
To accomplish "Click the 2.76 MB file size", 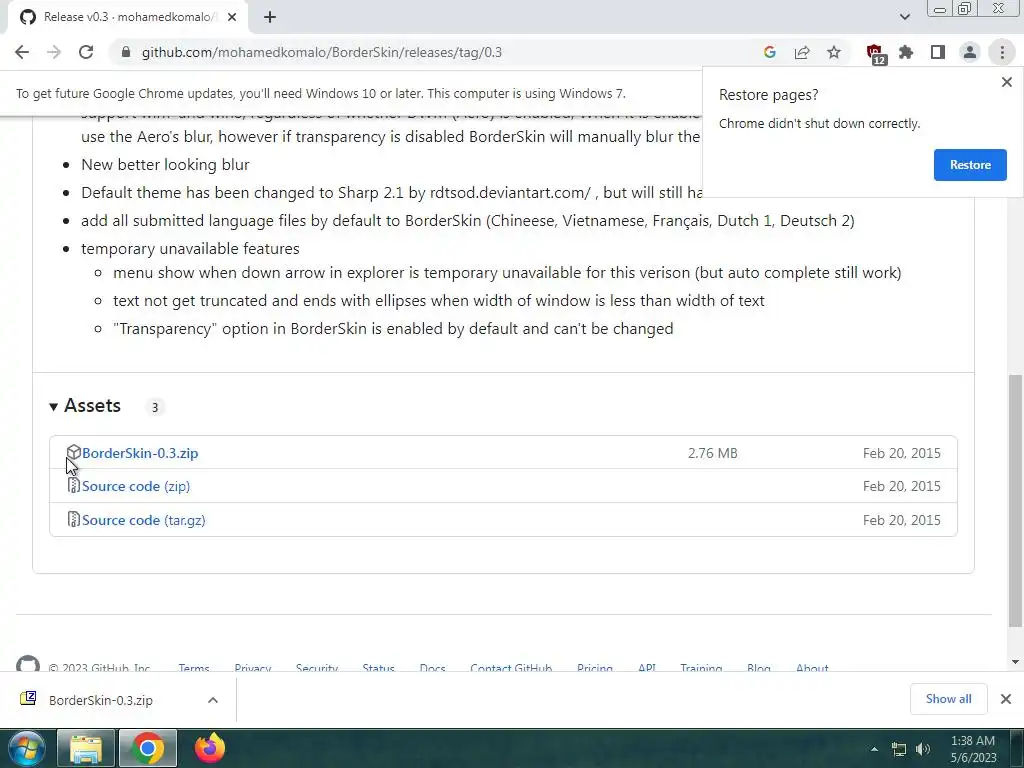I will 712,453.
